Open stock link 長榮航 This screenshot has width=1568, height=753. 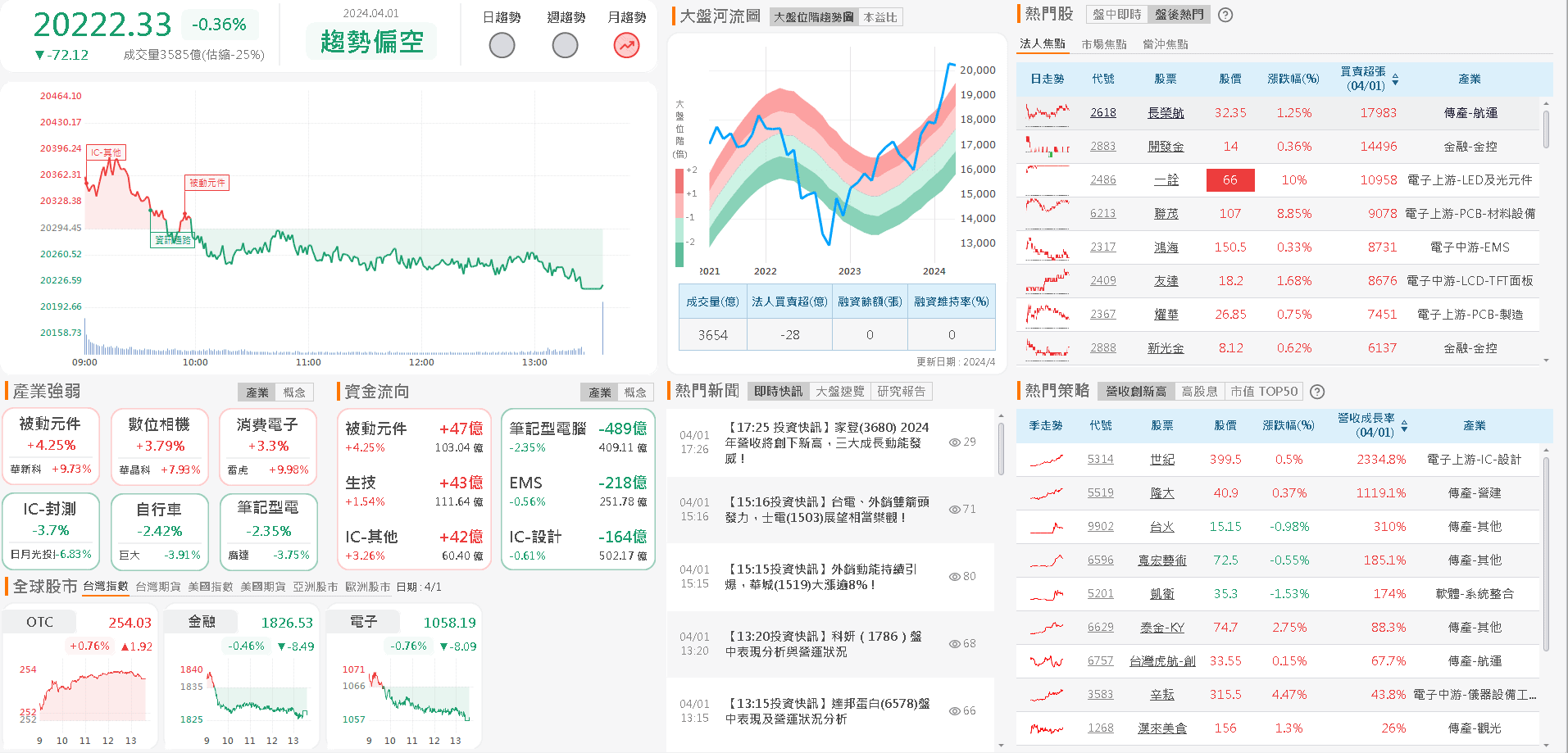[1166, 113]
